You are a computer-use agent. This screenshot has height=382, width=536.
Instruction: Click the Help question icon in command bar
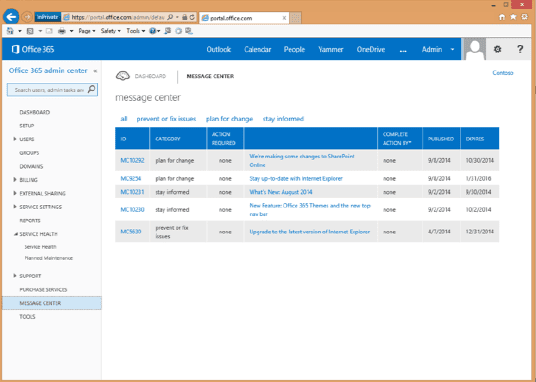pos(153,31)
